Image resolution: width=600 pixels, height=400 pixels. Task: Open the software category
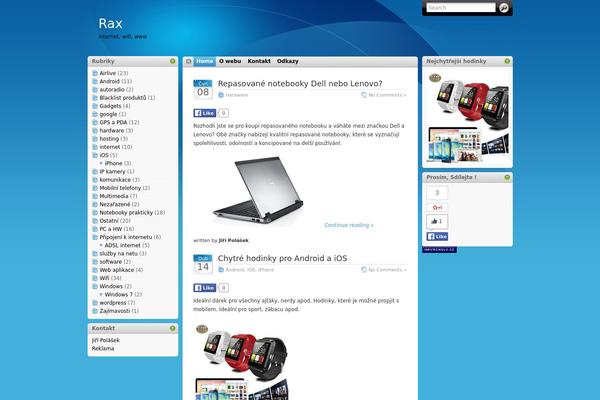pos(111,262)
